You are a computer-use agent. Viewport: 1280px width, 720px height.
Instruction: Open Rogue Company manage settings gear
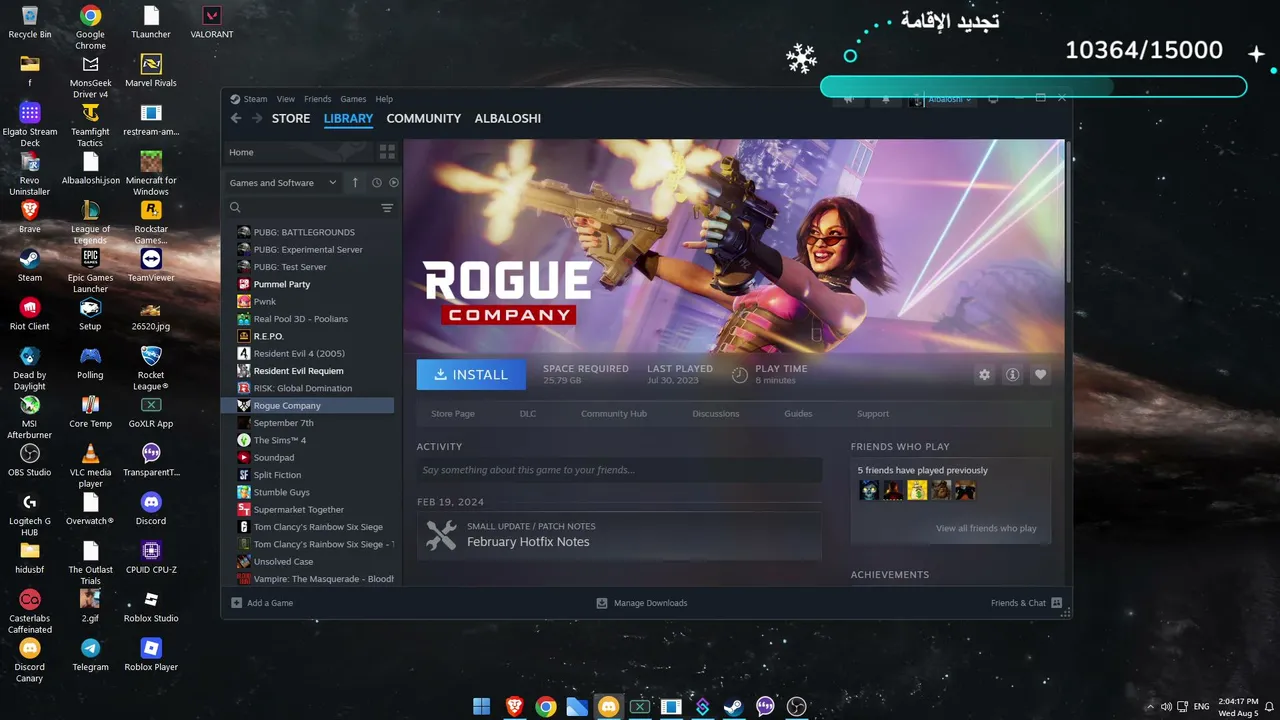tap(985, 374)
